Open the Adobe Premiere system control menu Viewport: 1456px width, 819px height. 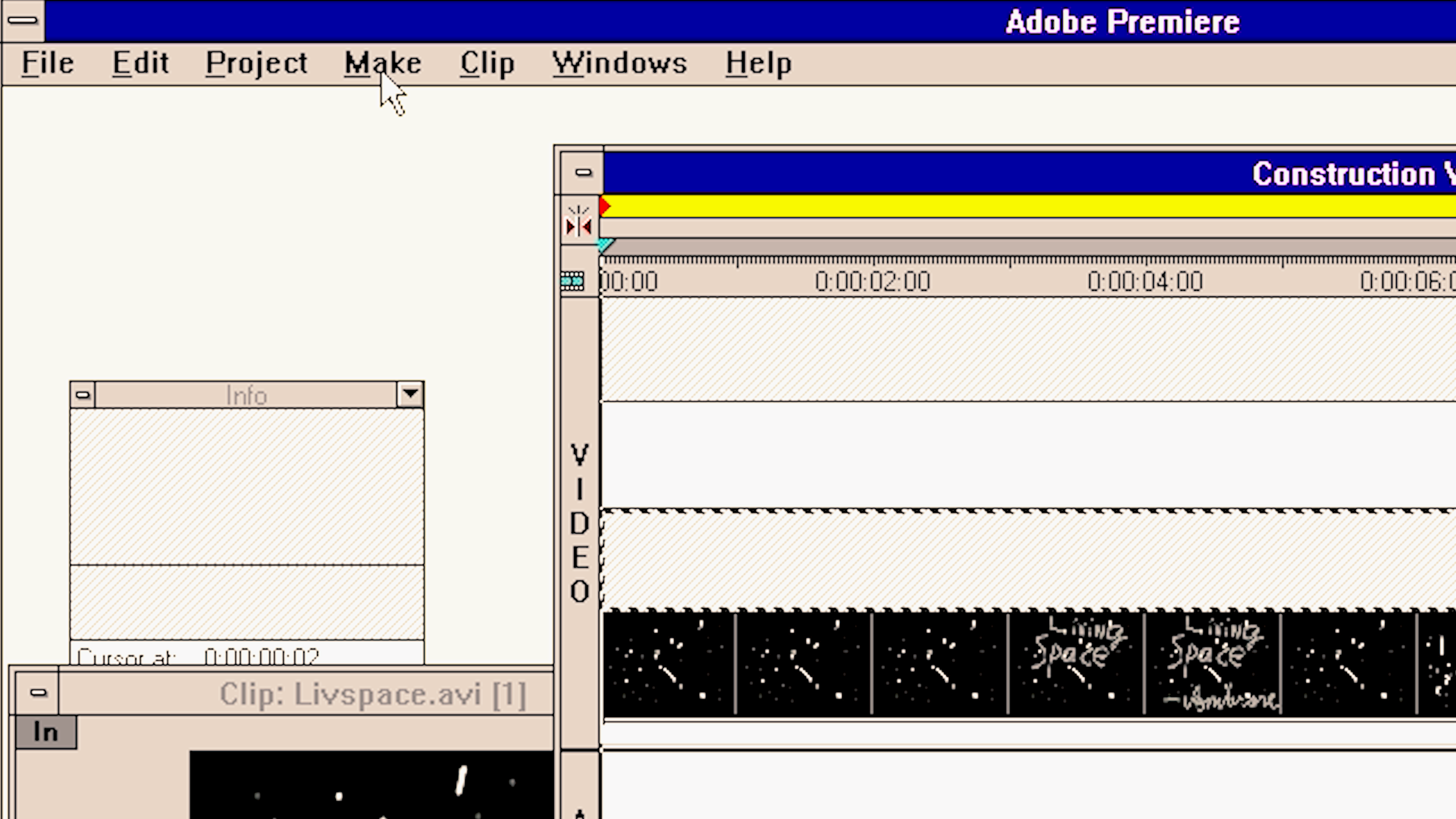coord(23,21)
